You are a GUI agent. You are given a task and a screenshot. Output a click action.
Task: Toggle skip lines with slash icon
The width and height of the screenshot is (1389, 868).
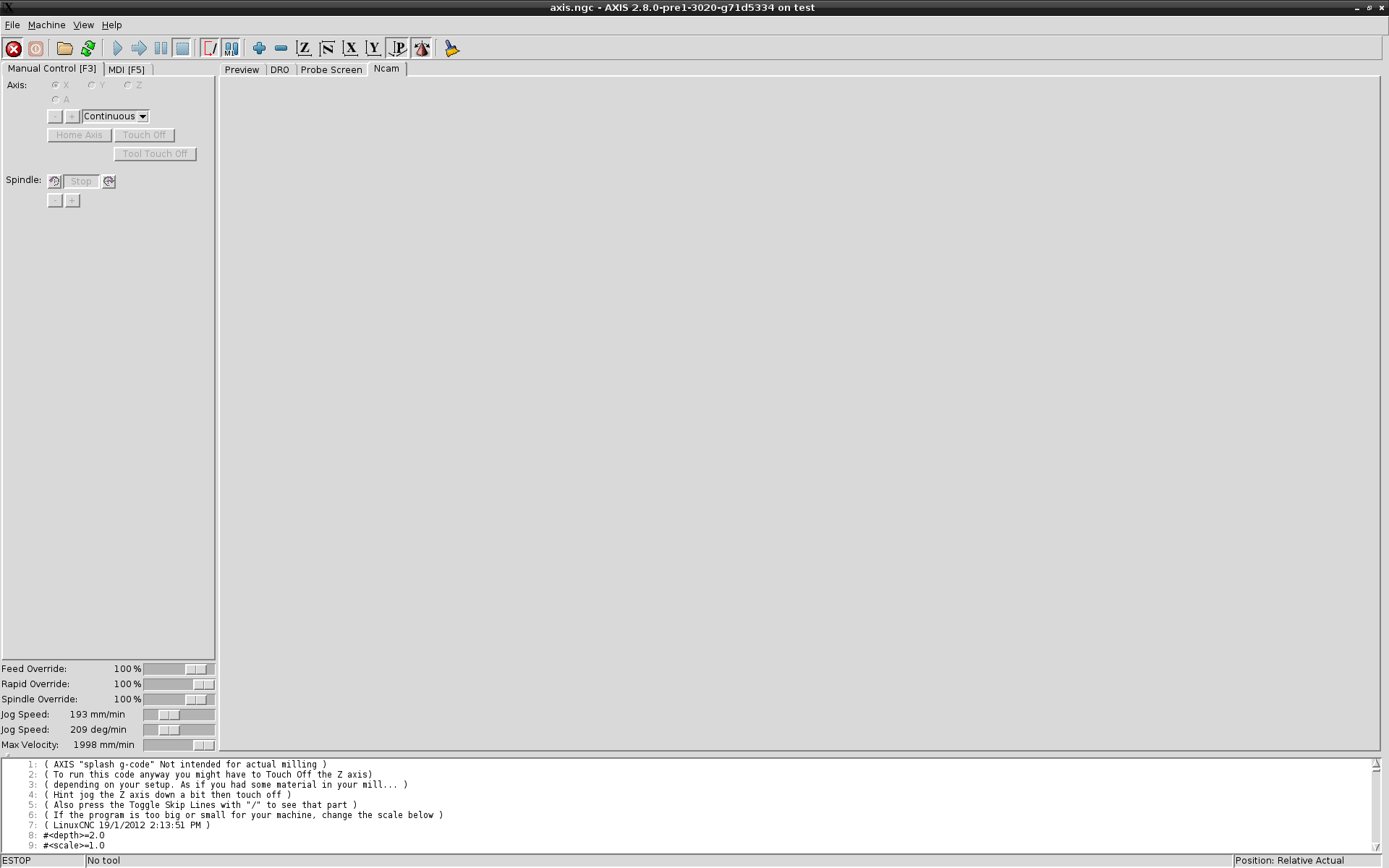click(210, 48)
